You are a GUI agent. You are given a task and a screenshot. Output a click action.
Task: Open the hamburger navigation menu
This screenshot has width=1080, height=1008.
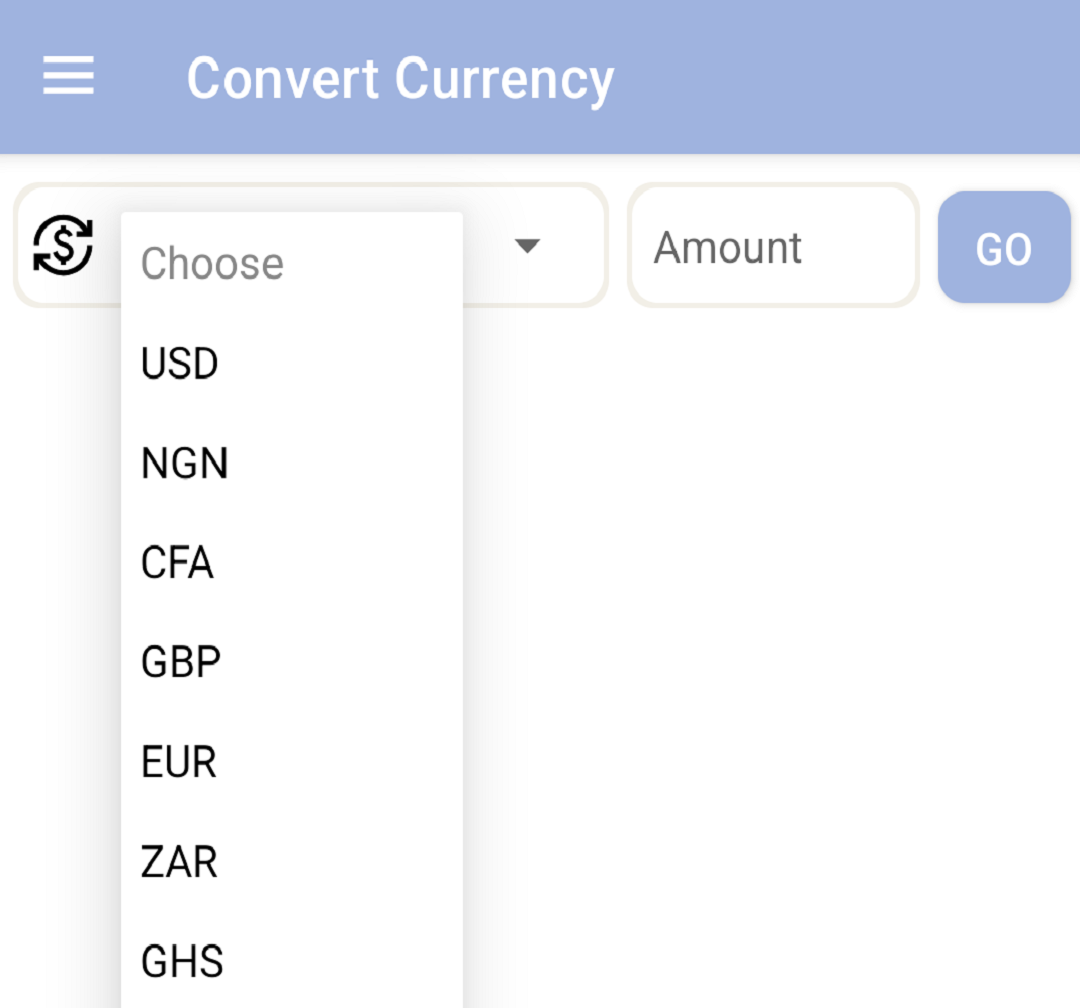tap(68, 77)
